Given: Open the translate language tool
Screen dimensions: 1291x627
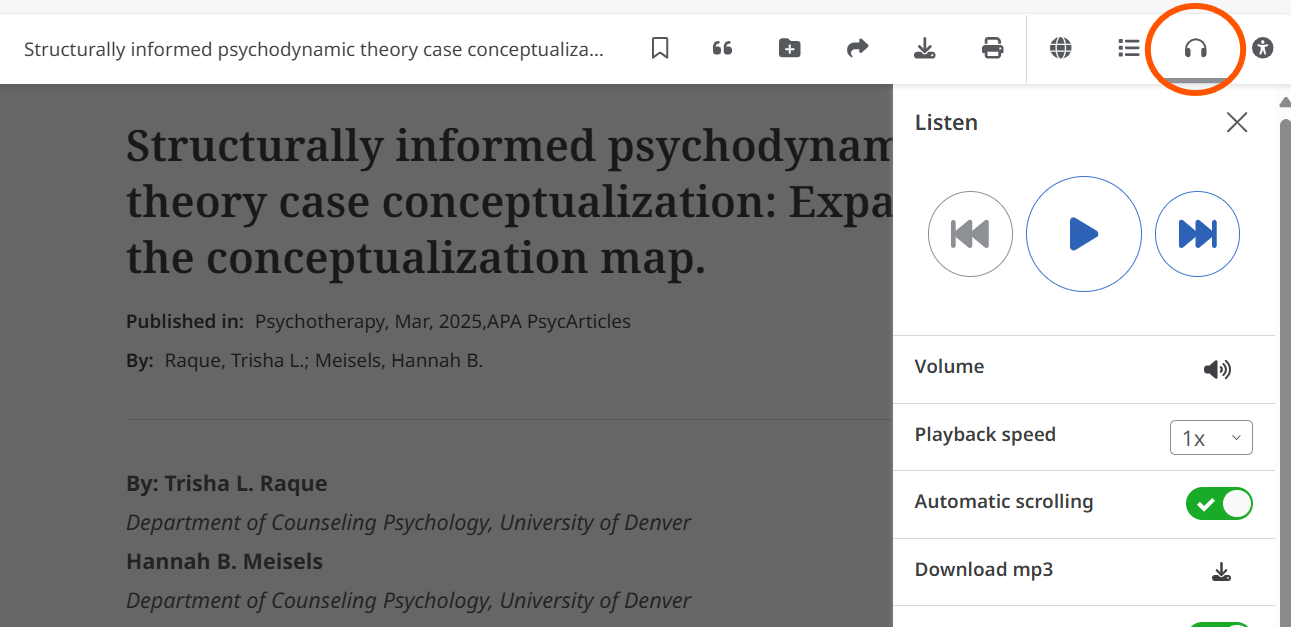Looking at the screenshot, I should pyautogui.click(x=1060, y=47).
